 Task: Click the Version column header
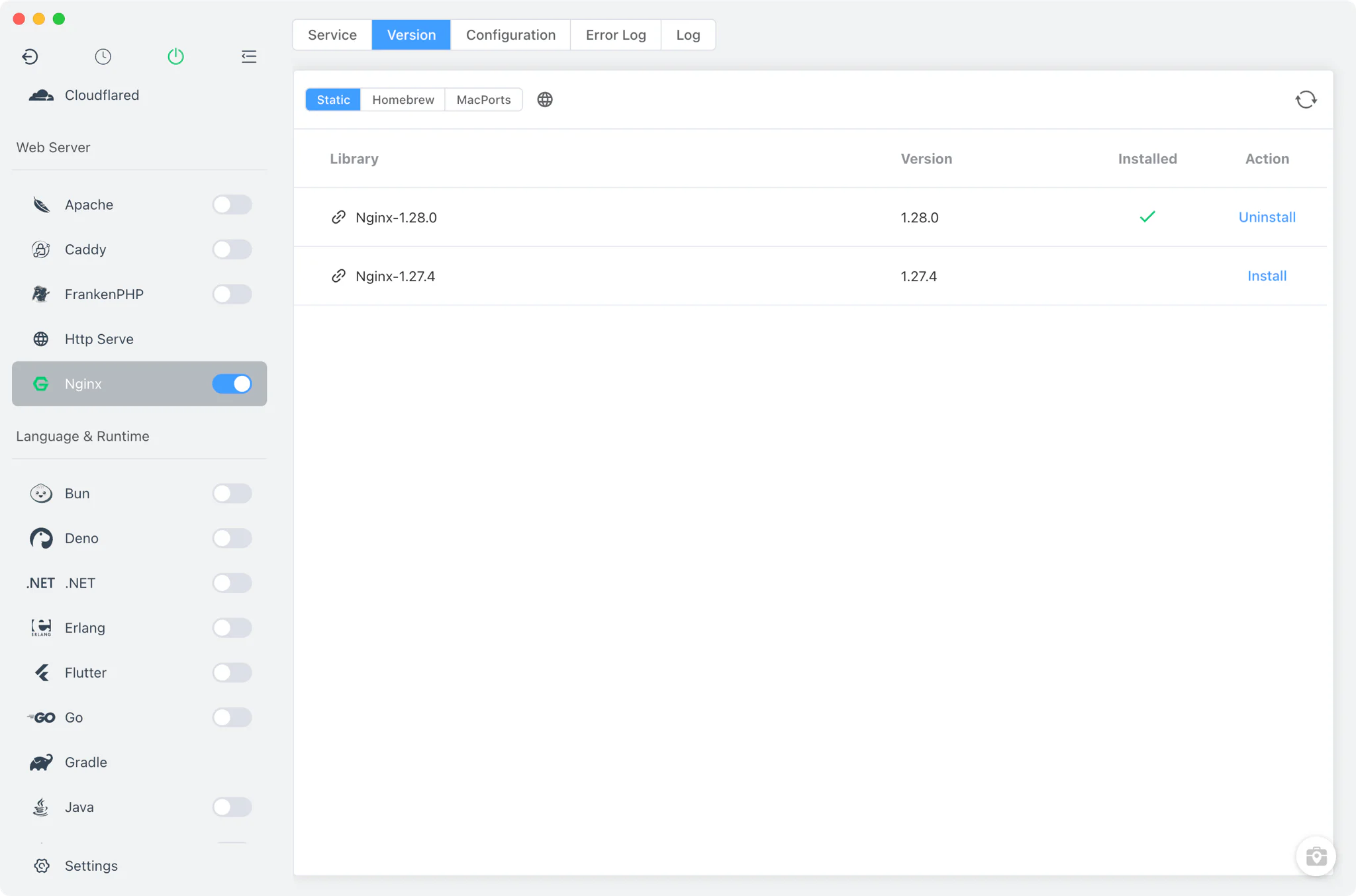tap(926, 159)
